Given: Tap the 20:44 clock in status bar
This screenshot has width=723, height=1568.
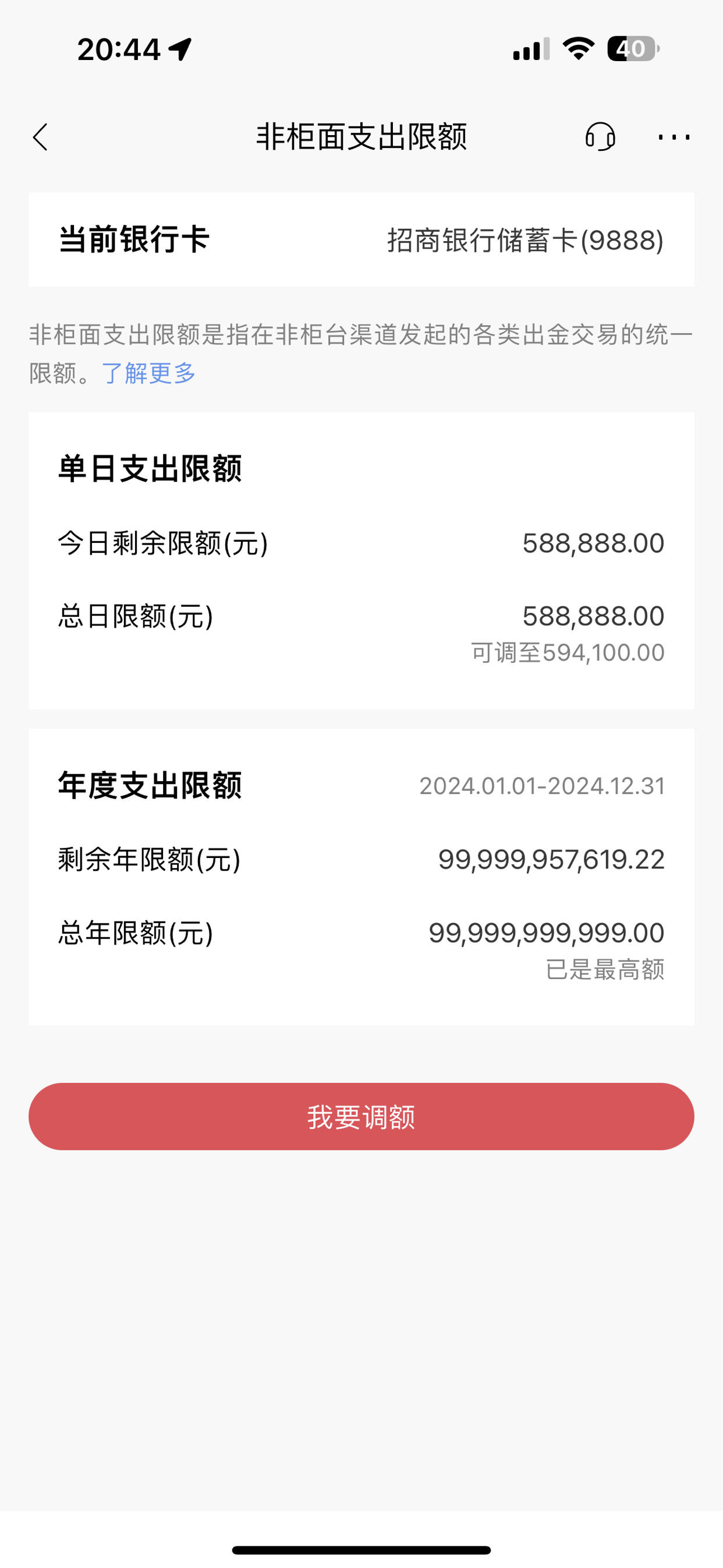Looking at the screenshot, I should pyautogui.click(x=119, y=50).
